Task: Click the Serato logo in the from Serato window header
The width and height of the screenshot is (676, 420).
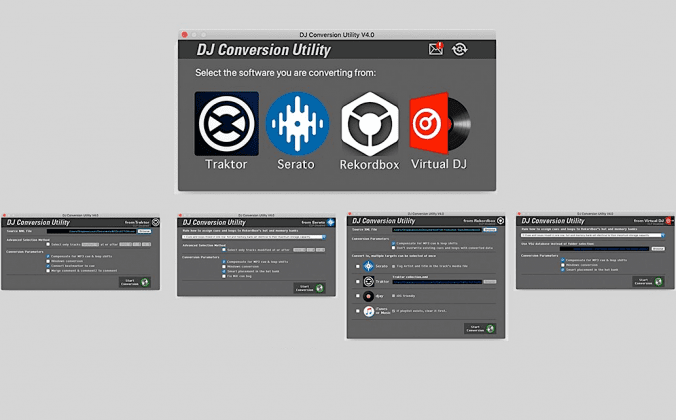Action: 330,222
